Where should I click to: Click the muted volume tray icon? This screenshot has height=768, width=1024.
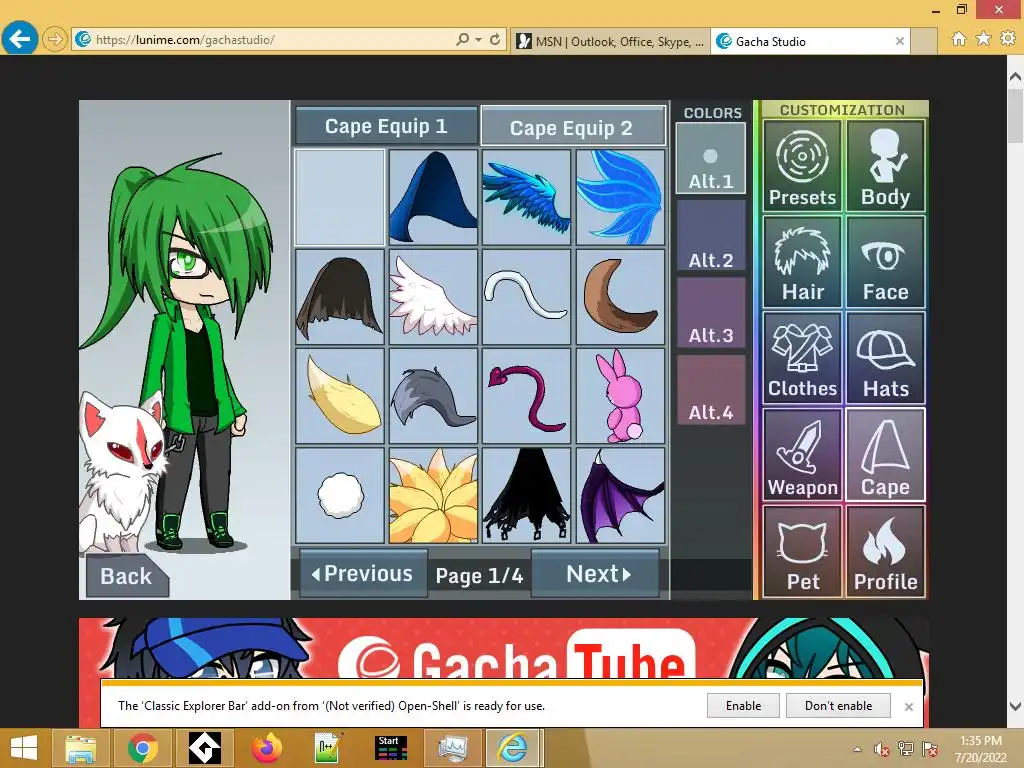[882, 749]
